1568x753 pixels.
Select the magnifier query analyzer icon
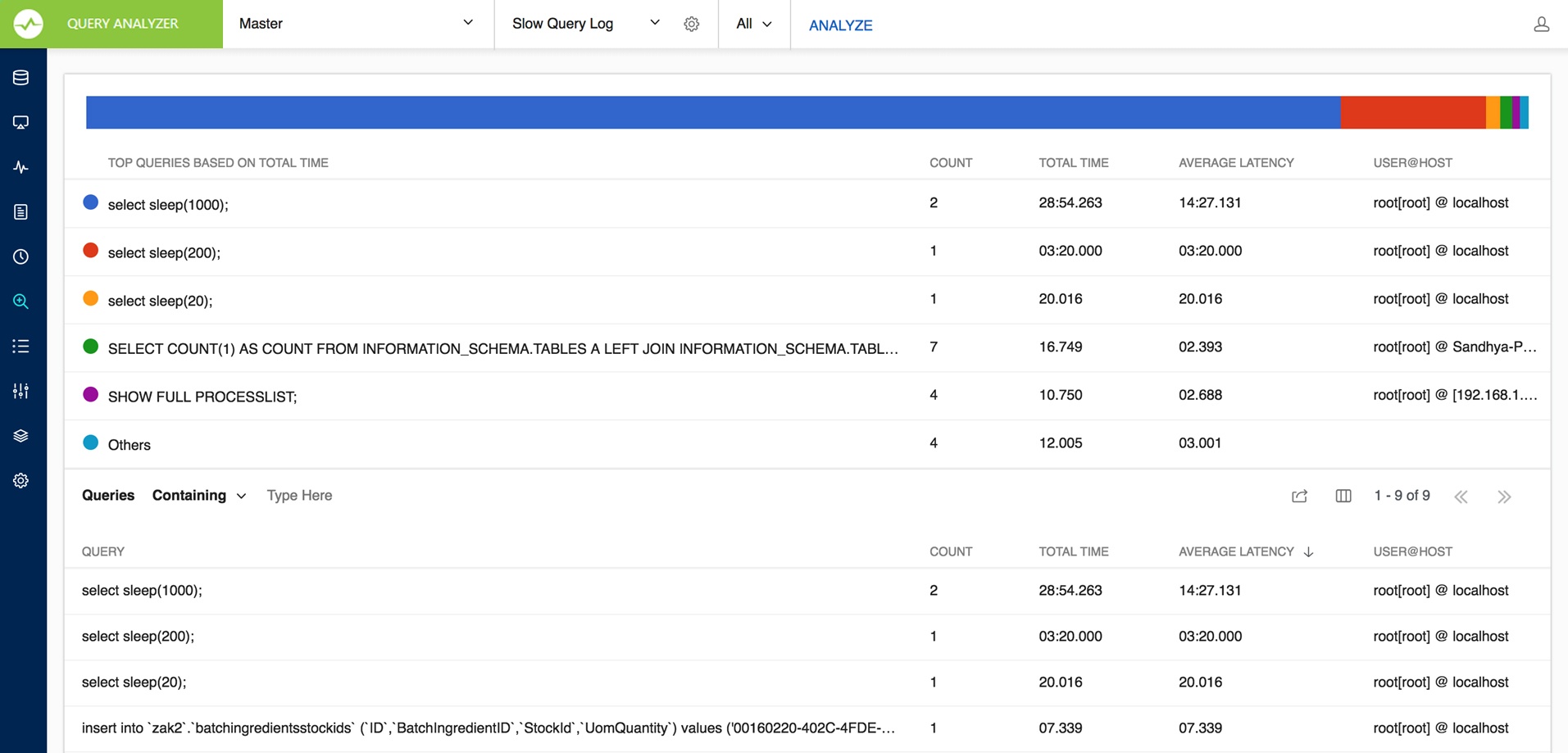[21, 302]
